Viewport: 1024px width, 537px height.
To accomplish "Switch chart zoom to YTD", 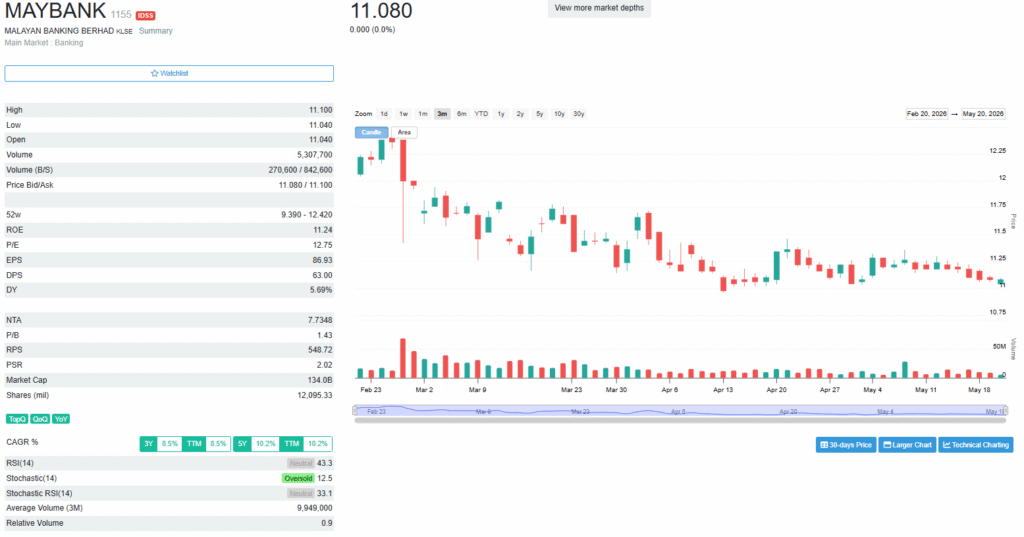I will coord(481,114).
